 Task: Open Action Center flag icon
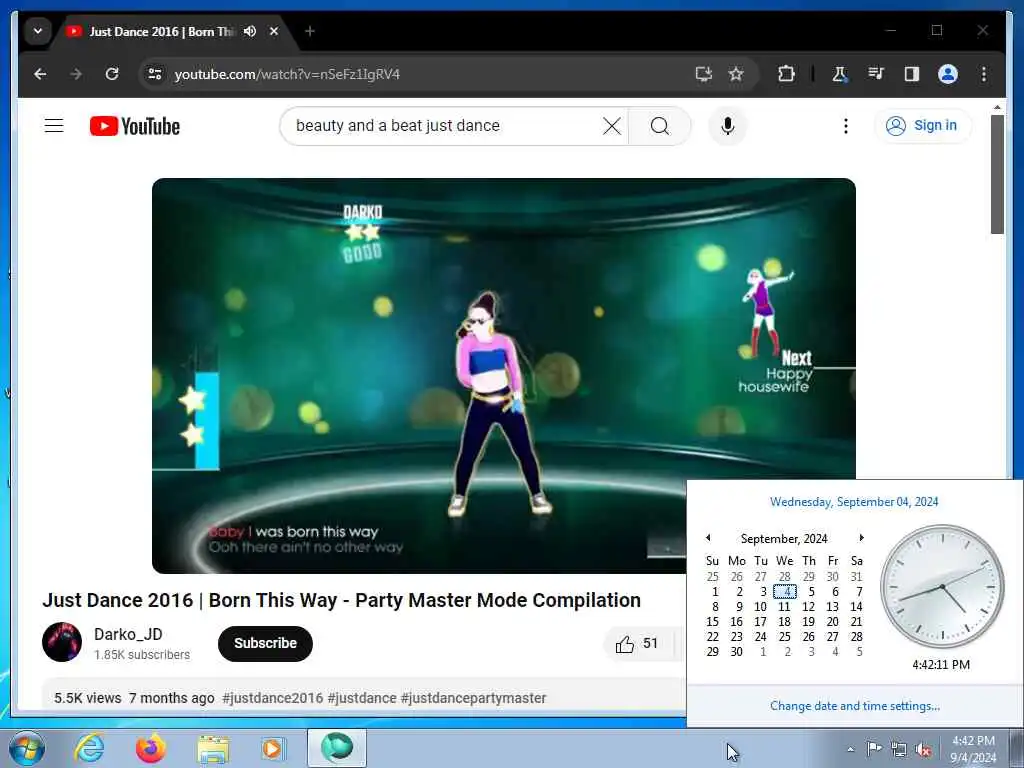pyautogui.click(x=874, y=748)
